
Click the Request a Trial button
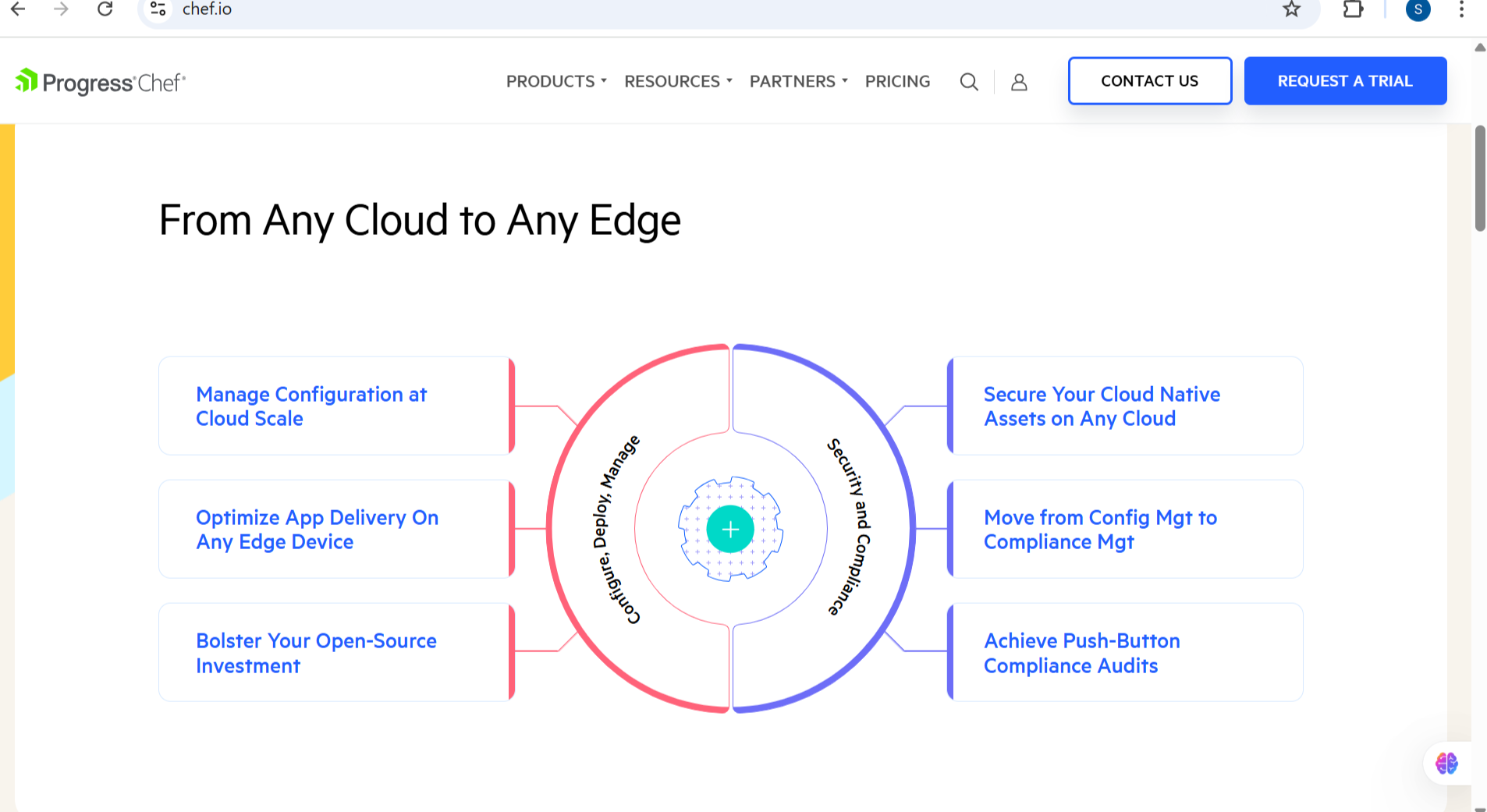1345,81
